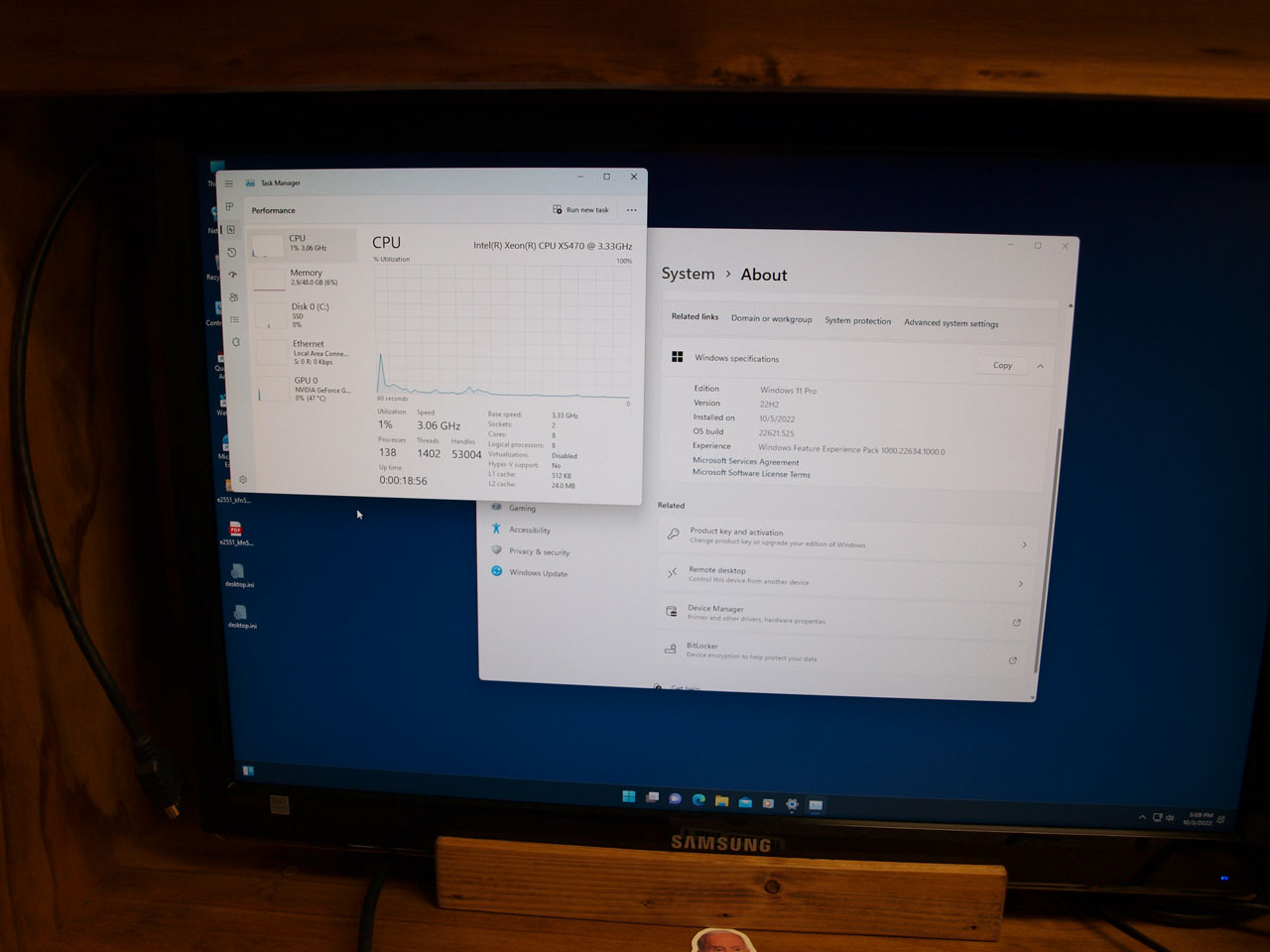Select the lower desktop.ini file icon
The height and width of the screenshot is (952, 1270).
click(x=241, y=617)
